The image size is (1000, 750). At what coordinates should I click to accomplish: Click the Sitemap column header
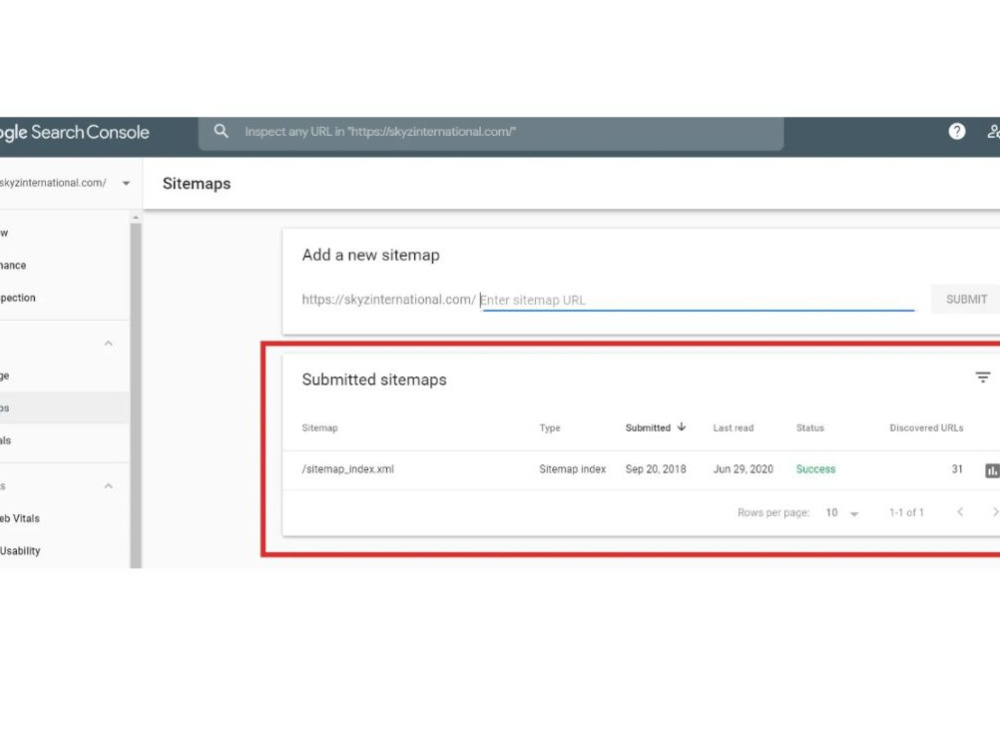click(320, 428)
